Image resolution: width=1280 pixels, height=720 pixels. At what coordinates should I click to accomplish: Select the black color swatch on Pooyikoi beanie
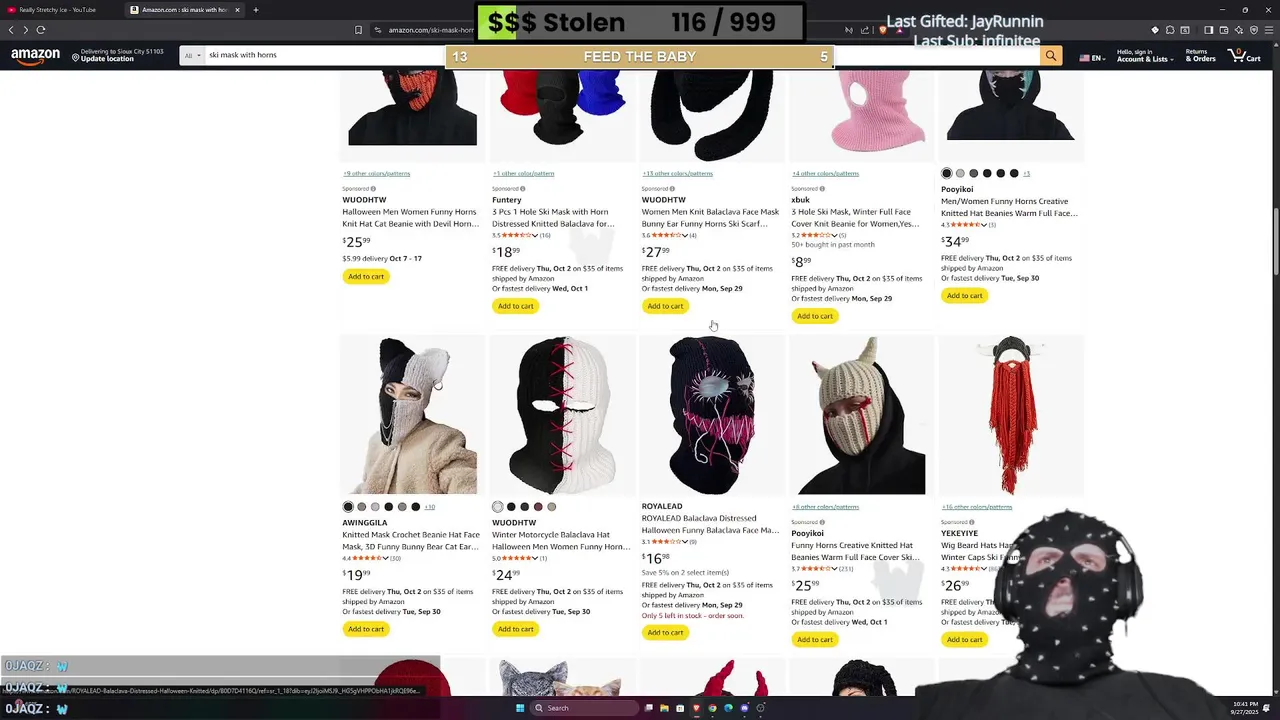click(x=946, y=173)
